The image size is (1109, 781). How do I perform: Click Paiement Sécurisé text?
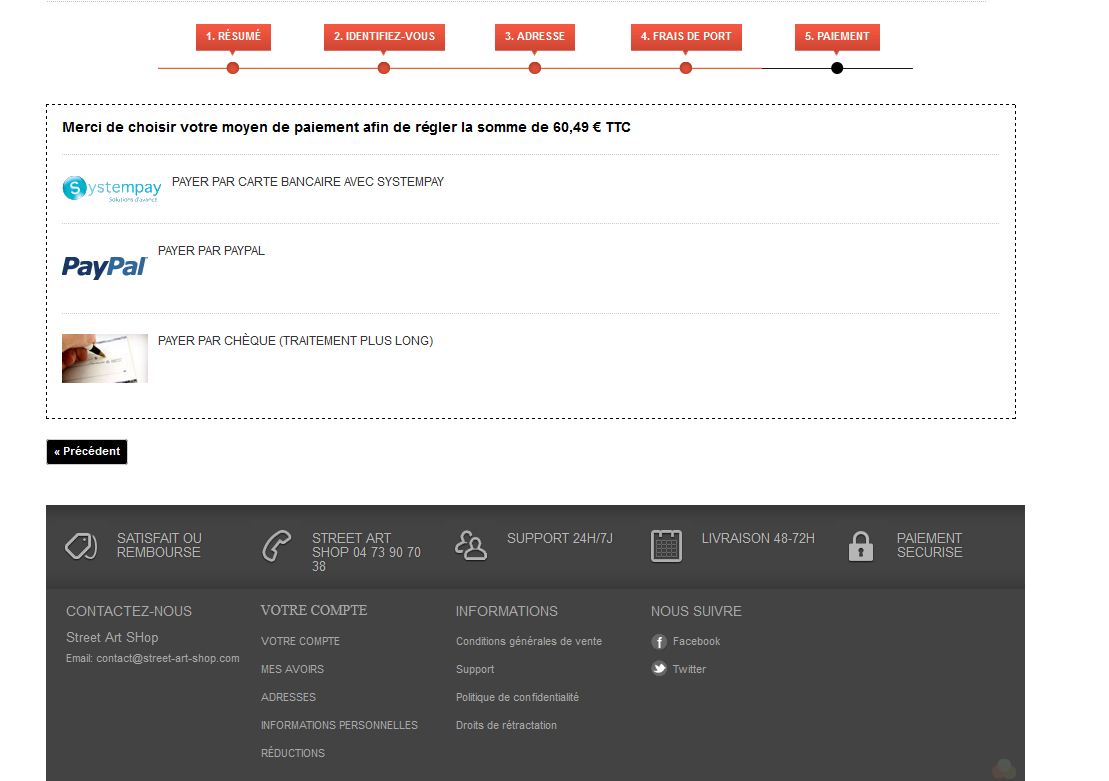tap(929, 545)
